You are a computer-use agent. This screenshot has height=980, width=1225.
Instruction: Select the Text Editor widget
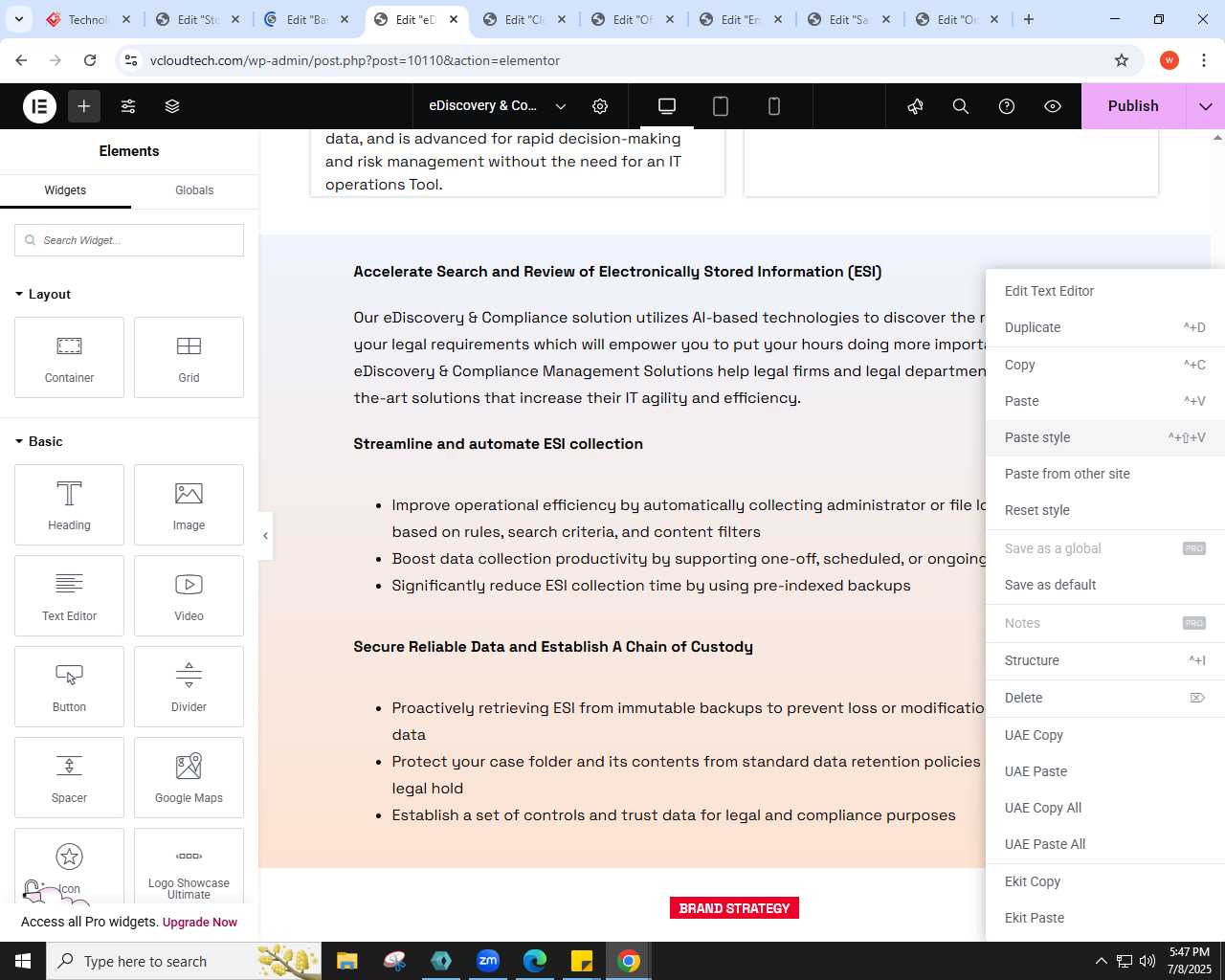[69, 595]
